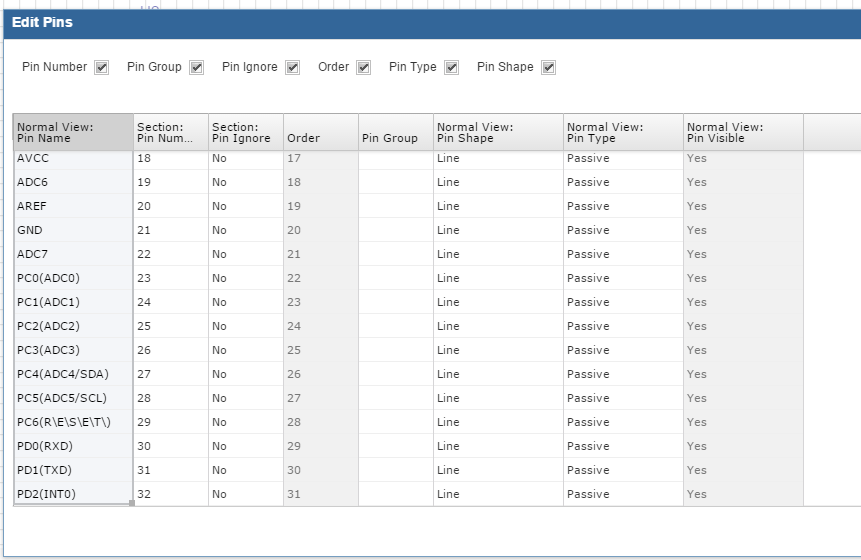This screenshot has width=861, height=560.
Task: Click pin number 21 in GND row
Action: (171, 230)
